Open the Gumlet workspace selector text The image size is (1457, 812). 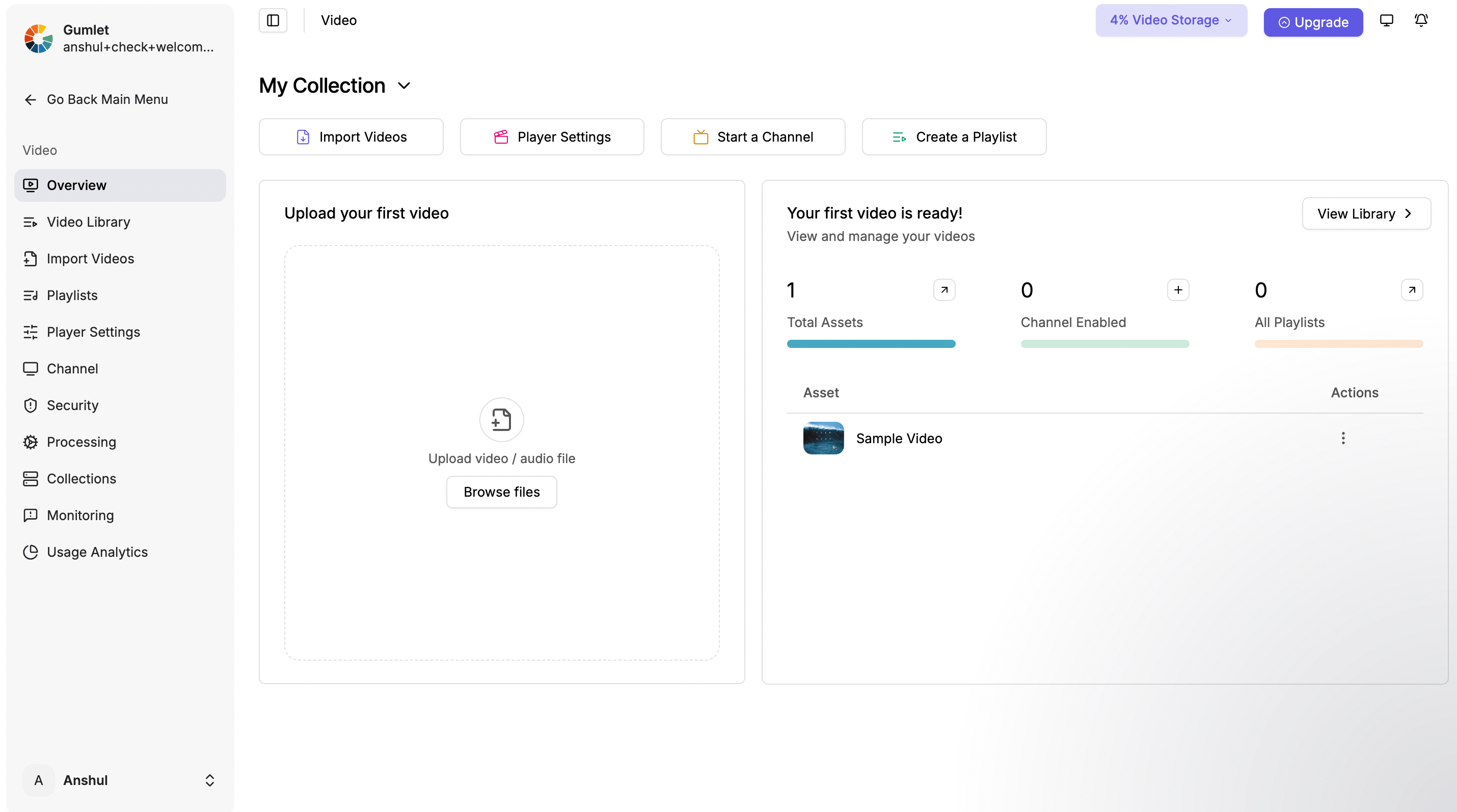139,38
